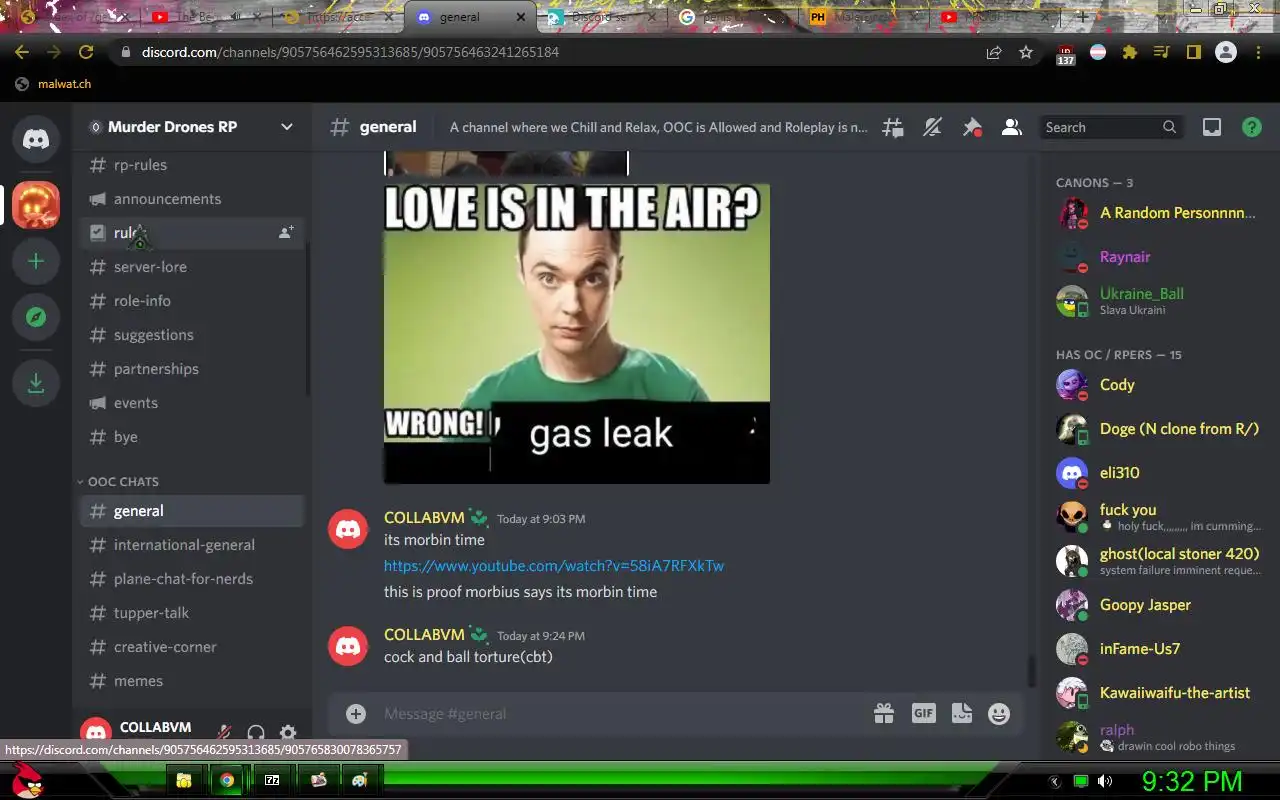The image size is (1280, 800).
Task: Open pinned messages icon
Action: tap(972, 127)
